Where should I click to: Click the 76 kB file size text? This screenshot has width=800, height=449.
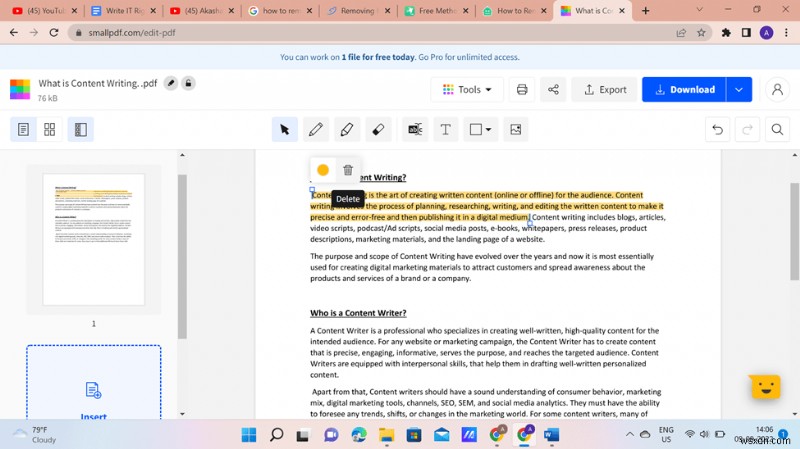47,98
